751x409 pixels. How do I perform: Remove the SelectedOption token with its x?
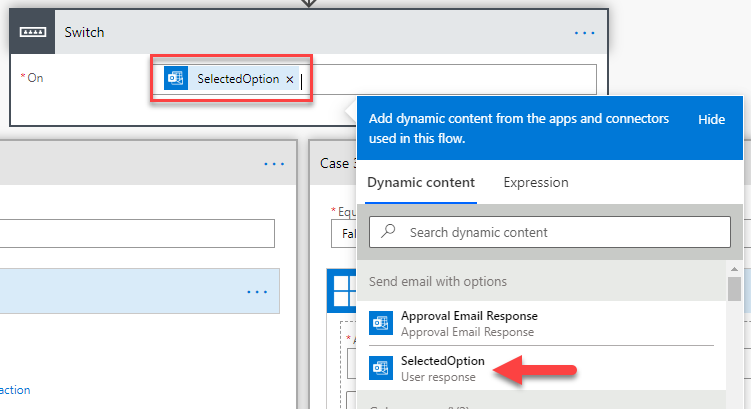click(x=290, y=80)
